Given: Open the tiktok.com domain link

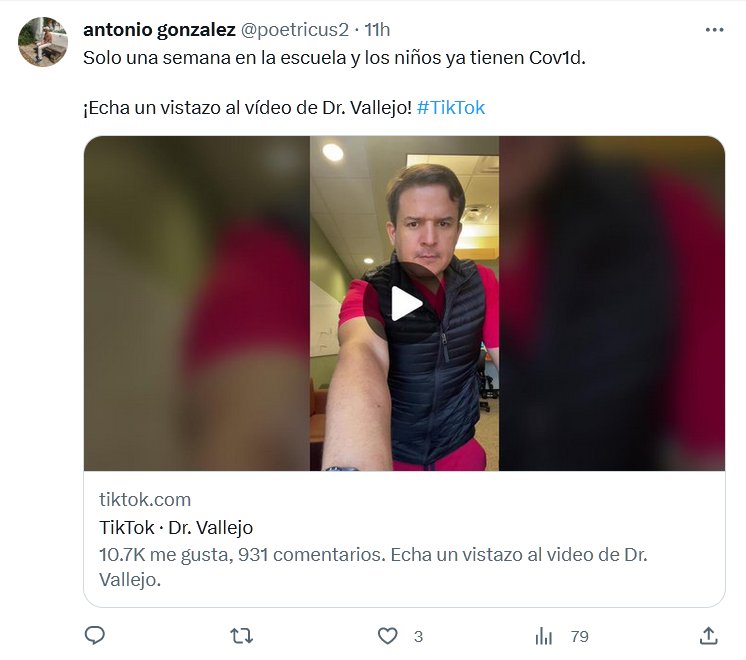Looking at the screenshot, I should pyautogui.click(x=145, y=499).
